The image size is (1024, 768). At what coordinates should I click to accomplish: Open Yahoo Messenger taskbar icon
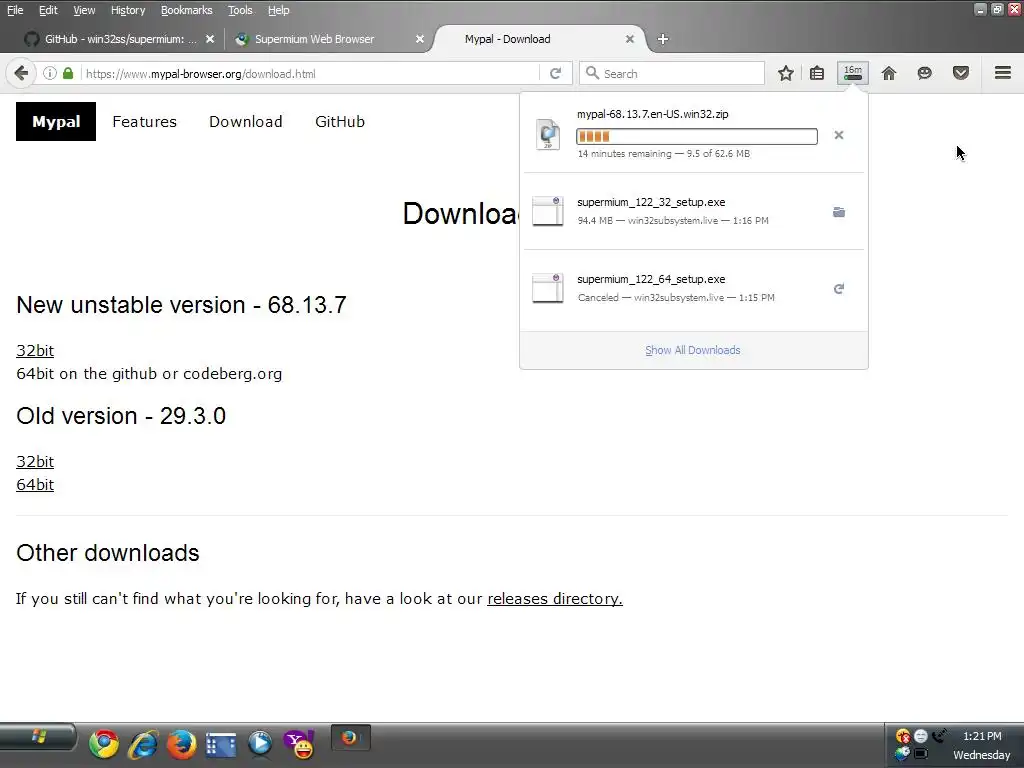[x=299, y=744]
